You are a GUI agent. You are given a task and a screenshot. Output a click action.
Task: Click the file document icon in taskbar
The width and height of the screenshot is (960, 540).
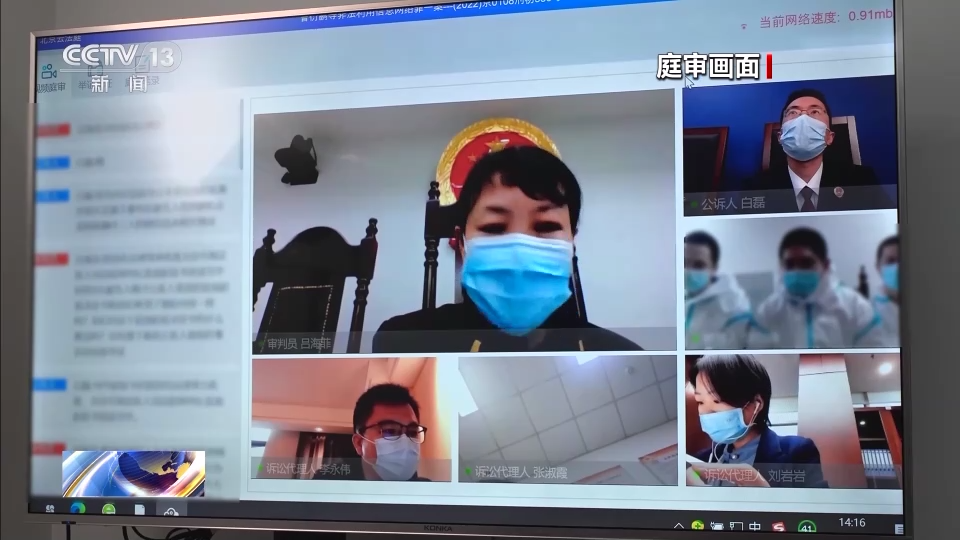click(x=140, y=510)
